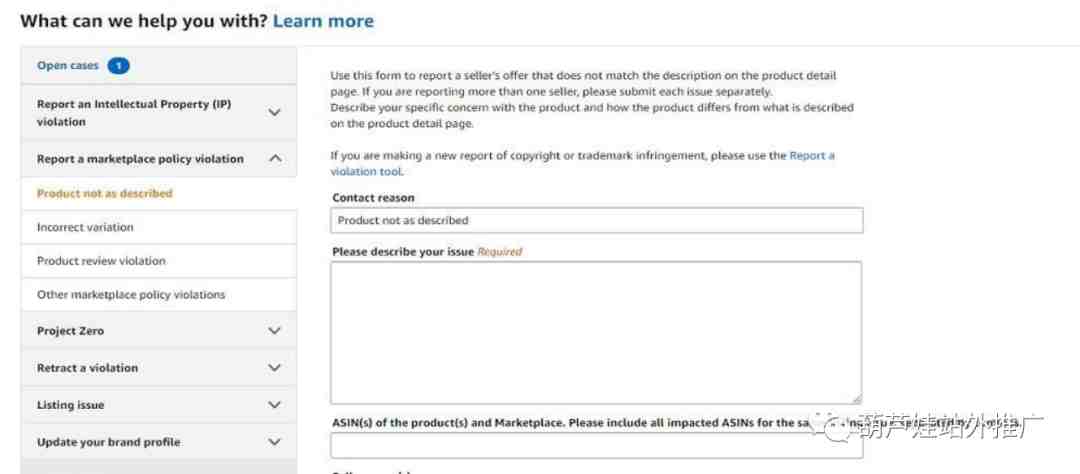This screenshot has height=474, width=1080.
Task: Open the Report a violation tool link
Action: 583,163
